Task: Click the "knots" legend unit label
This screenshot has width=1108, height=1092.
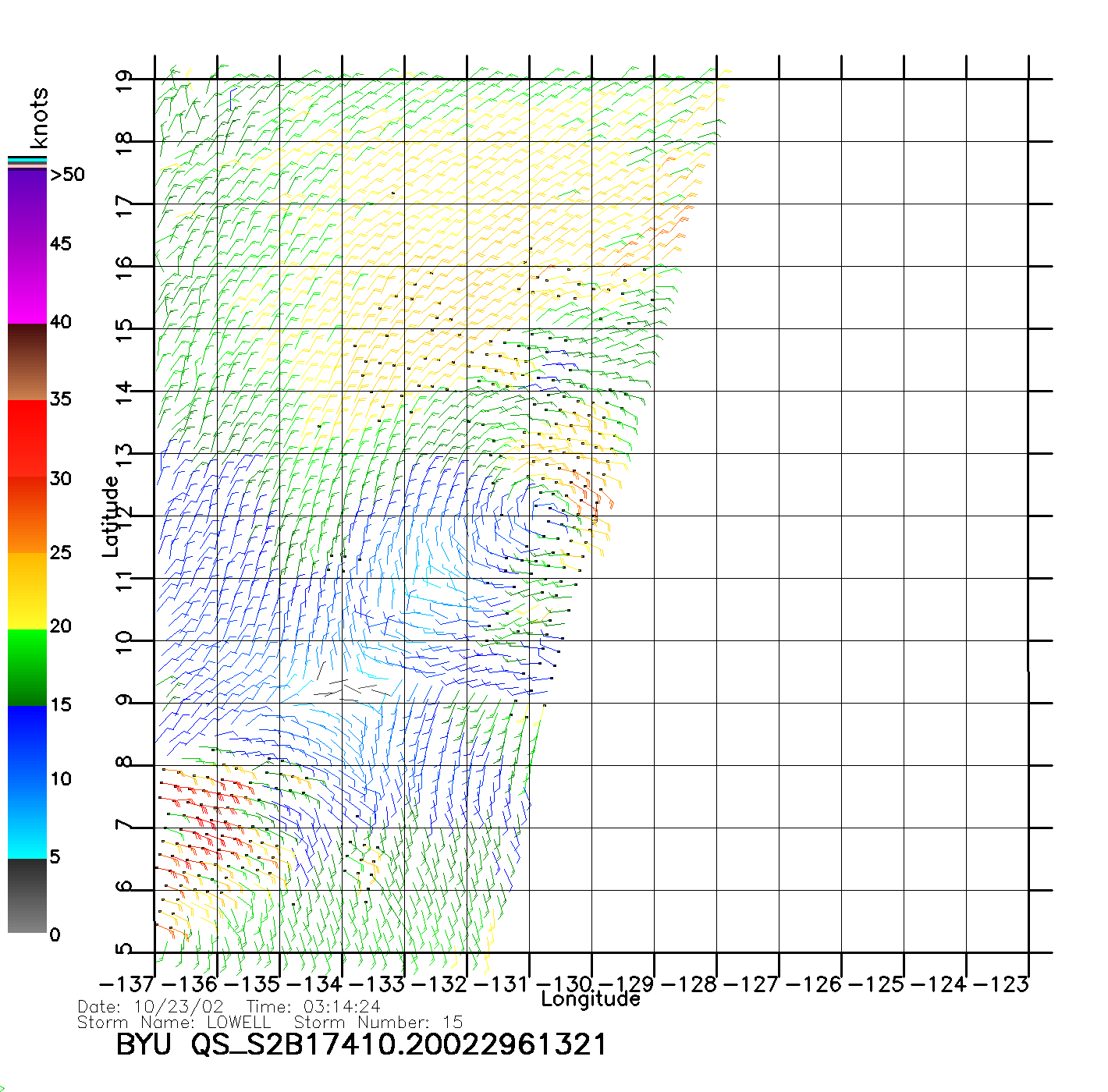Action: coord(39,118)
